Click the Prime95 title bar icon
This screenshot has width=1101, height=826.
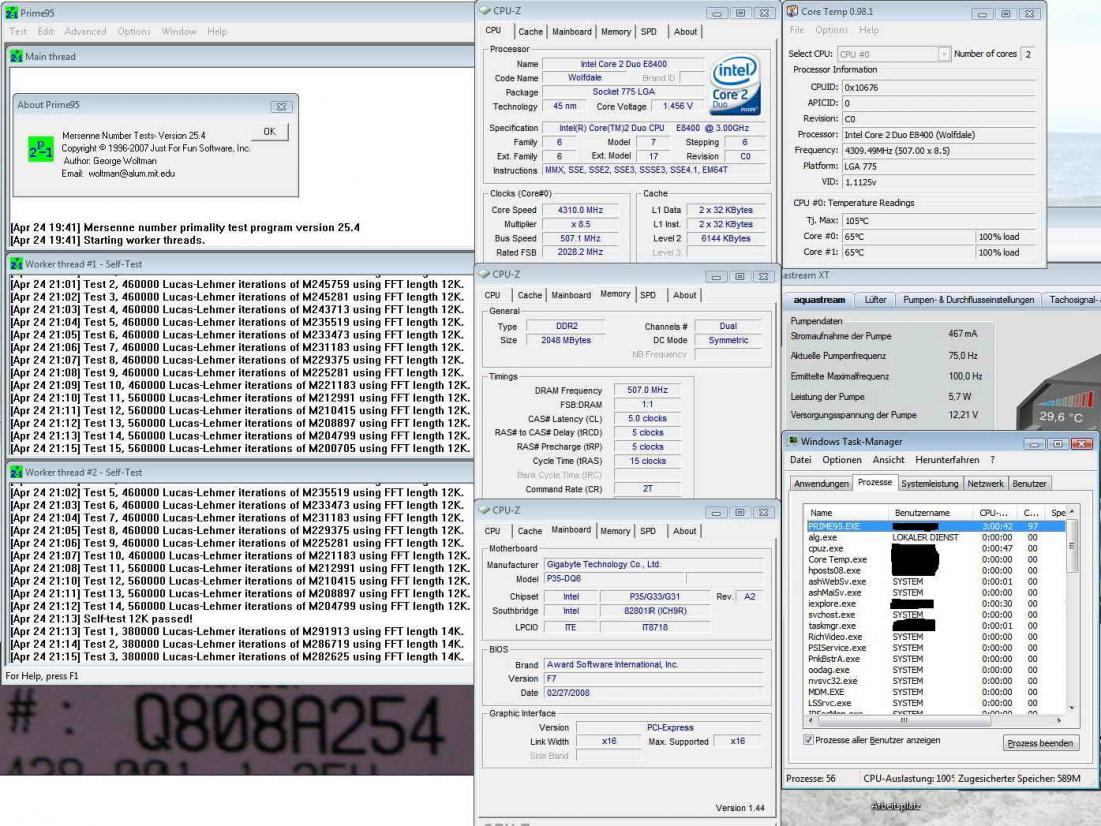11,13
